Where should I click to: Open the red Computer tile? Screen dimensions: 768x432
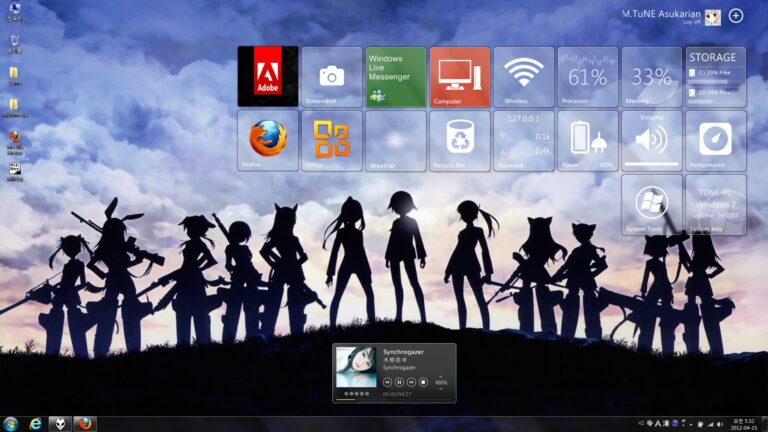pyautogui.click(x=460, y=76)
